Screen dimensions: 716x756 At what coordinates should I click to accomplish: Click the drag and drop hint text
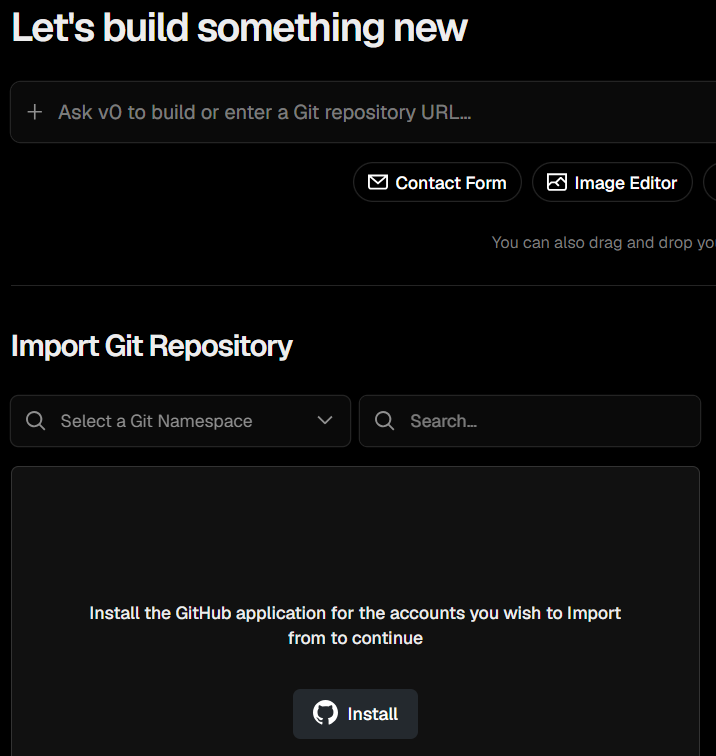click(604, 243)
